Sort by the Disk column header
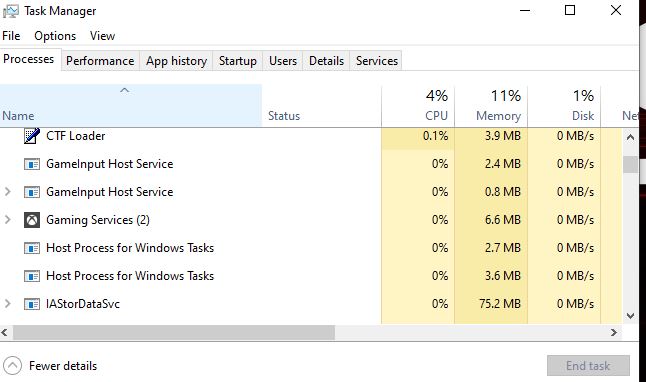The width and height of the screenshot is (646, 382). pos(564,106)
